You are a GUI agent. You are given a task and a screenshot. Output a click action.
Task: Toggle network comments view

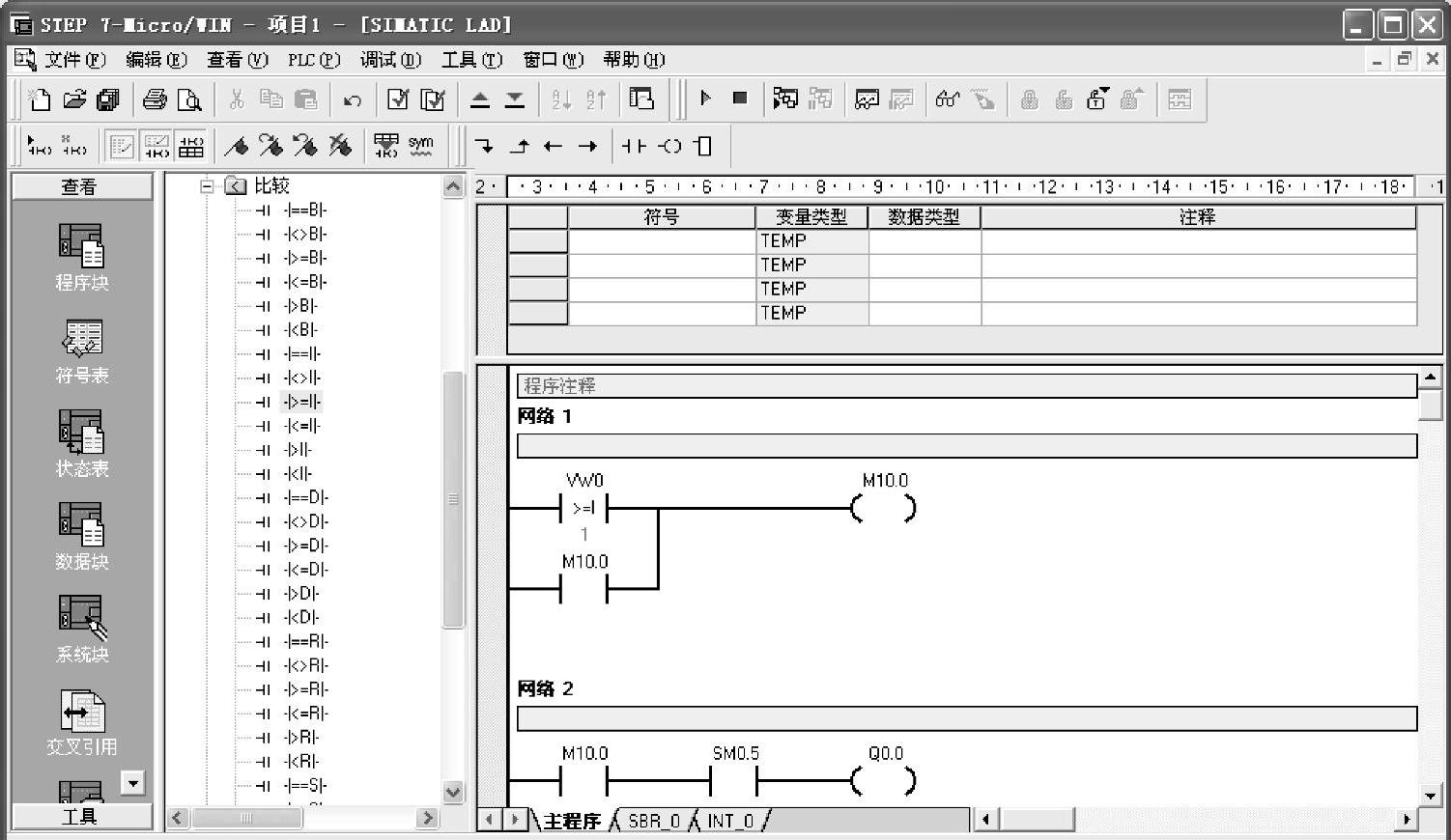(156, 146)
